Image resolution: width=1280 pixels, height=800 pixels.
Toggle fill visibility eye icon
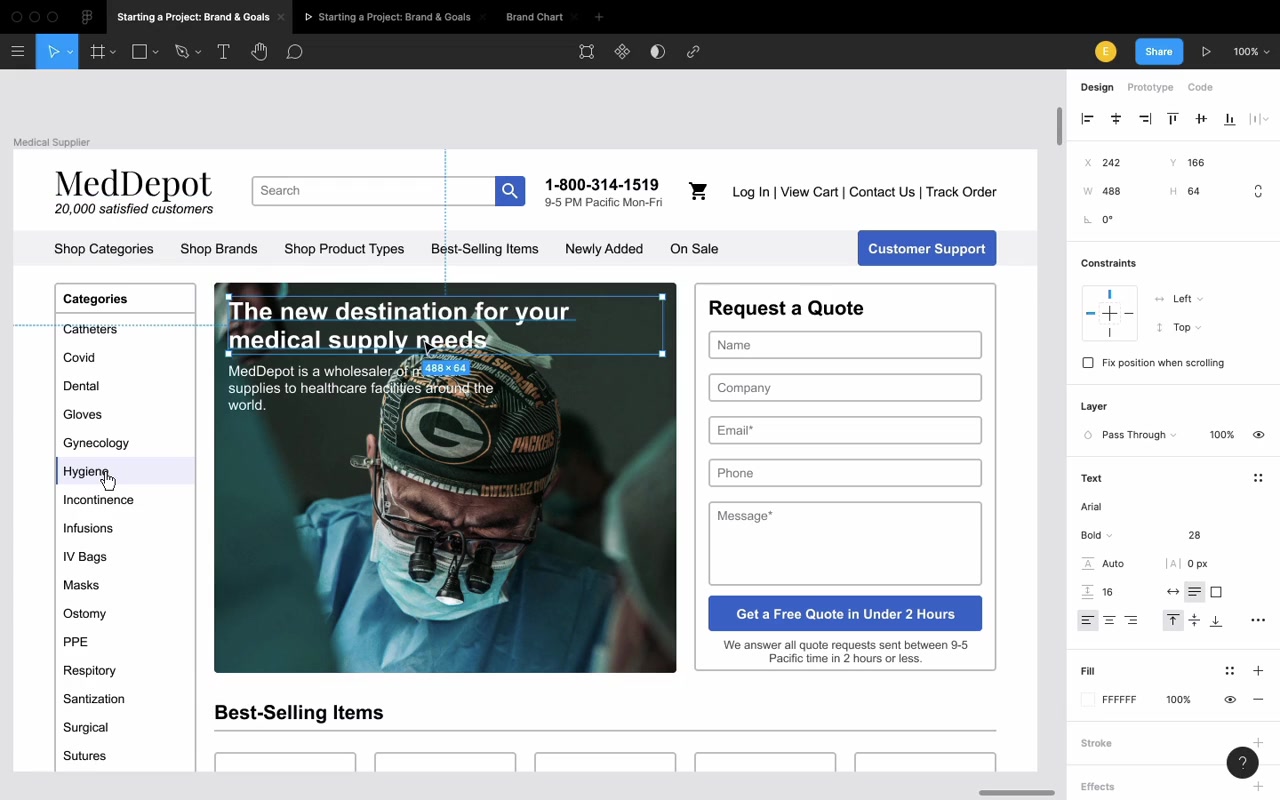tap(1230, 700)
